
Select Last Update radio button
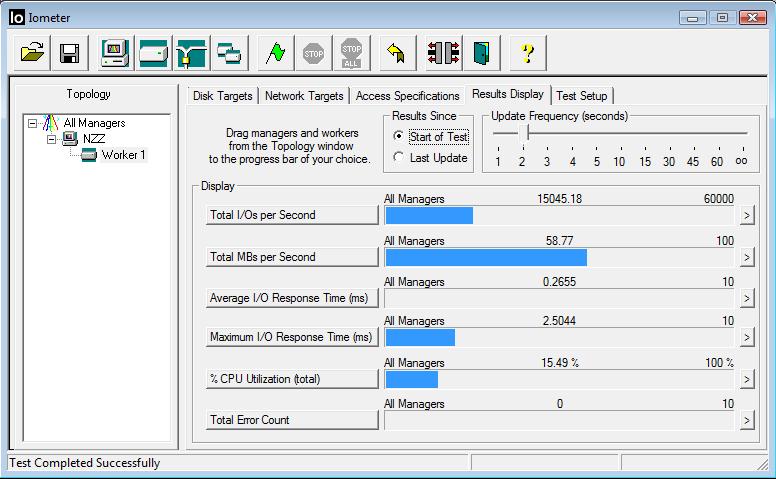(x=398, y=157)
